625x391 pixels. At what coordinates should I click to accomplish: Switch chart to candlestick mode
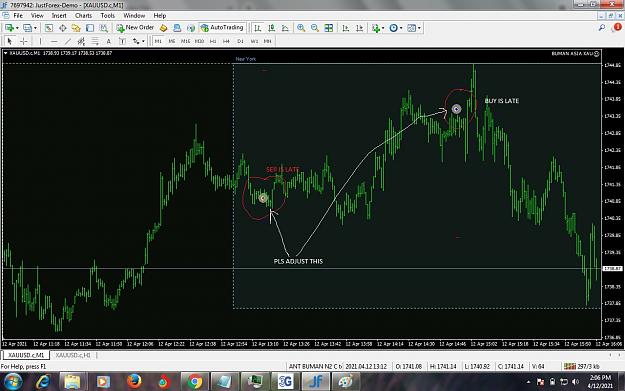(271, 28)
